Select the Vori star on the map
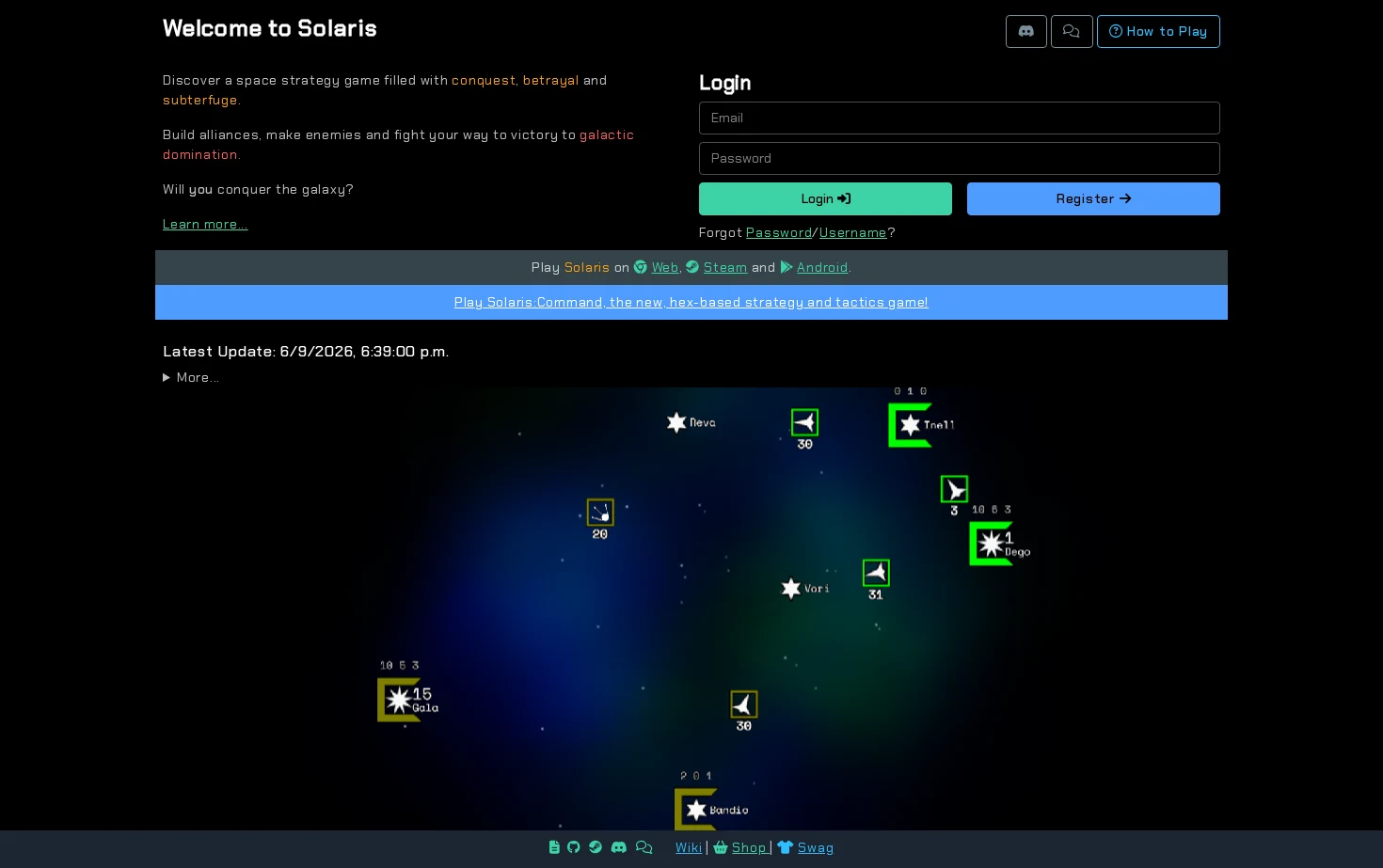Screen dimensions: 1383x868 point(791,588)
